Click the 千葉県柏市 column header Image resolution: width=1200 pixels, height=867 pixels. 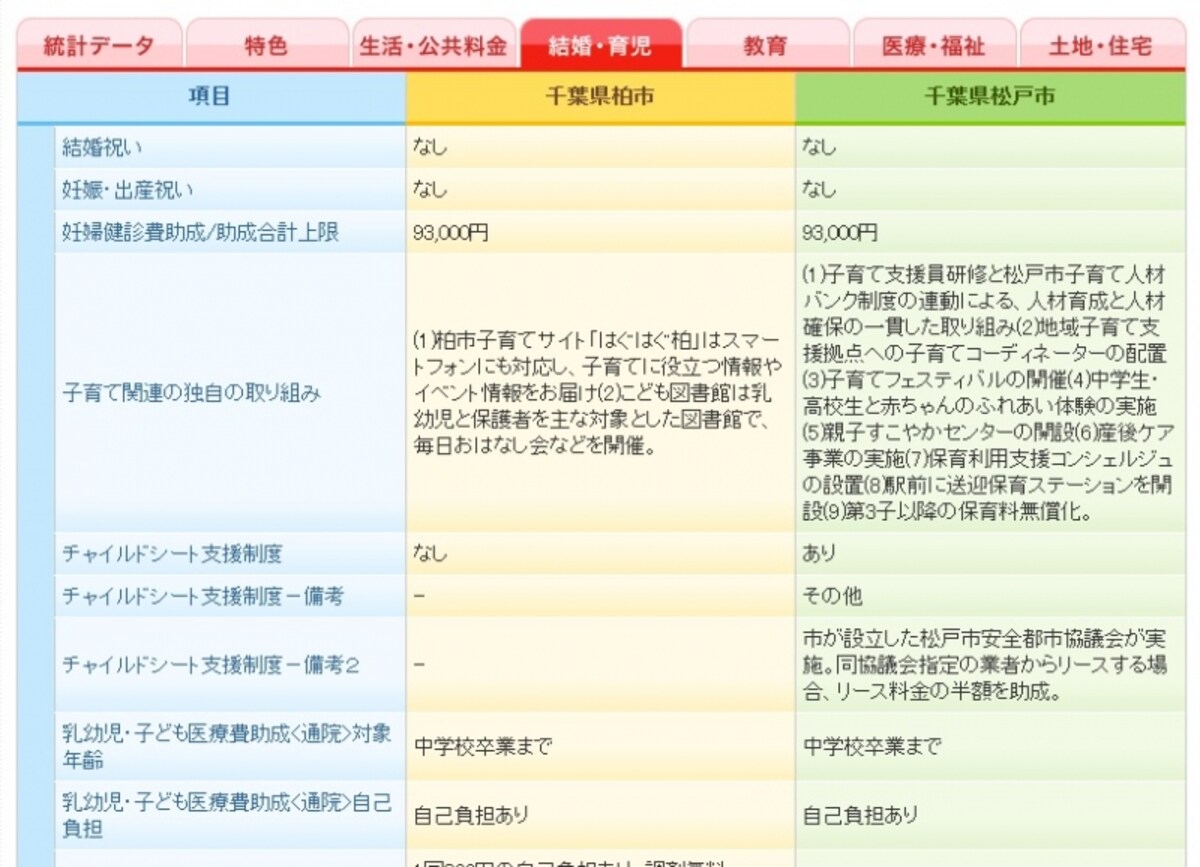click(600, 97)
